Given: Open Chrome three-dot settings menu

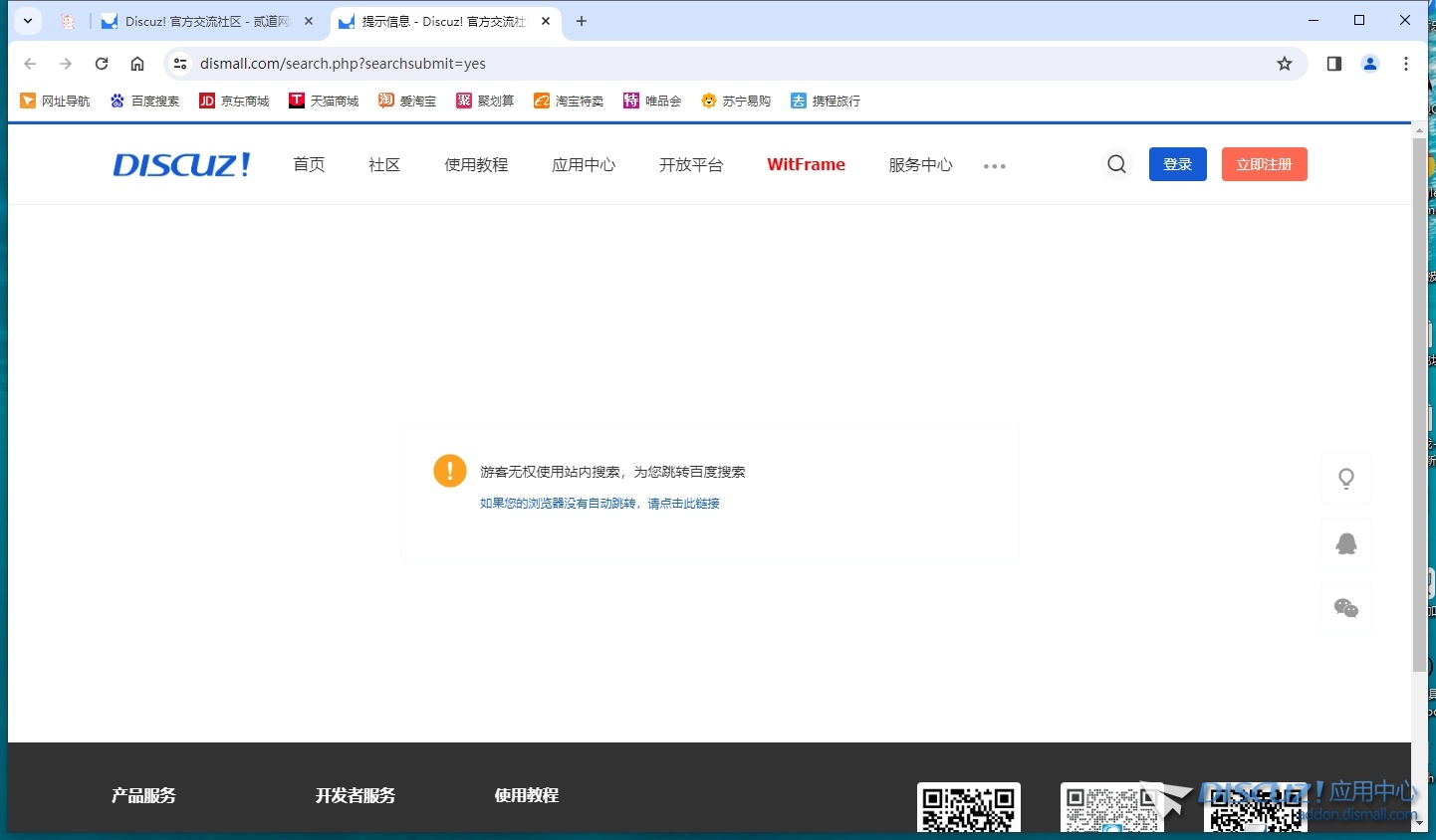Looking at the screenshot, I should coord(1406,64).
